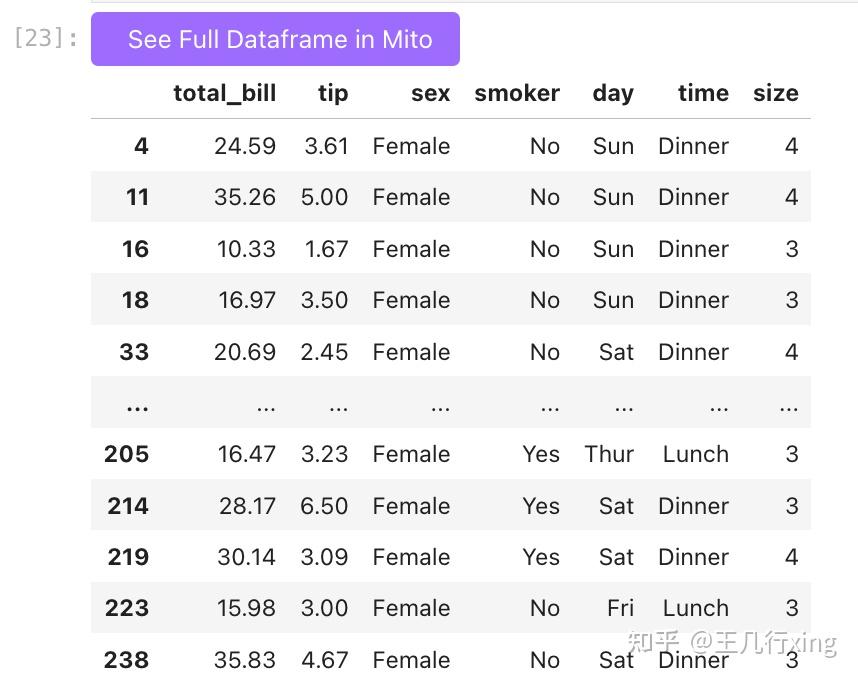Select row index 219
Image resolution: width=858 pixels, height=680 pixels.
[128, 557]
